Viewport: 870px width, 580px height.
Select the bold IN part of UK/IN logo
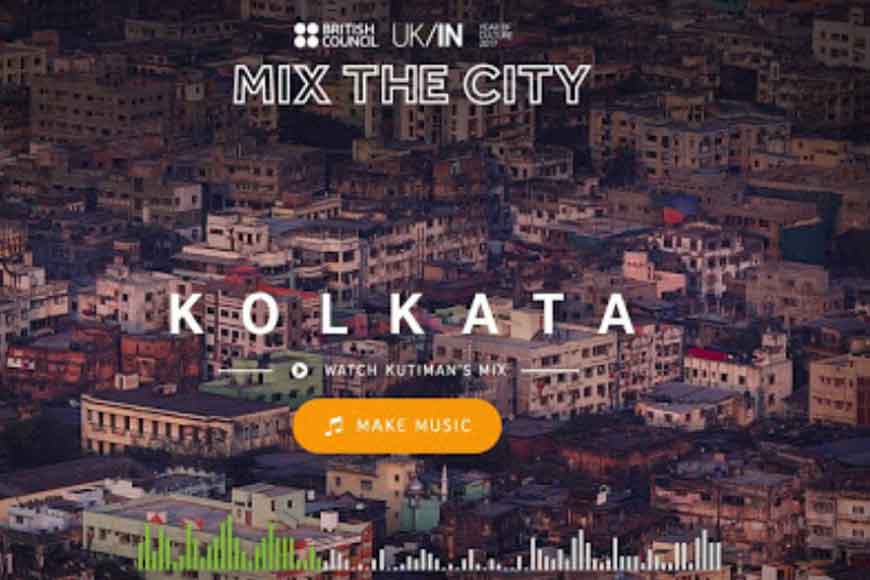[x=450, y=36]
